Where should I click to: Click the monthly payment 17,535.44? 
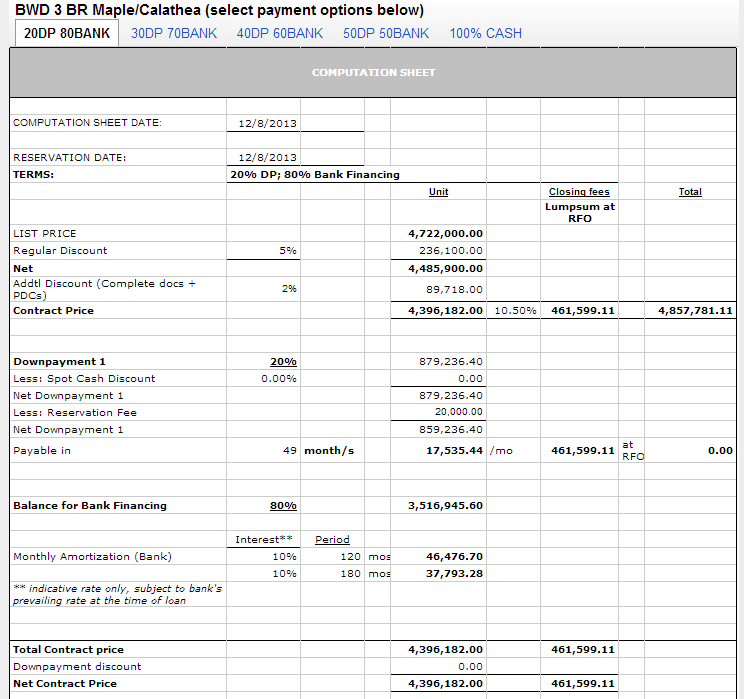[x=455, y=451]
